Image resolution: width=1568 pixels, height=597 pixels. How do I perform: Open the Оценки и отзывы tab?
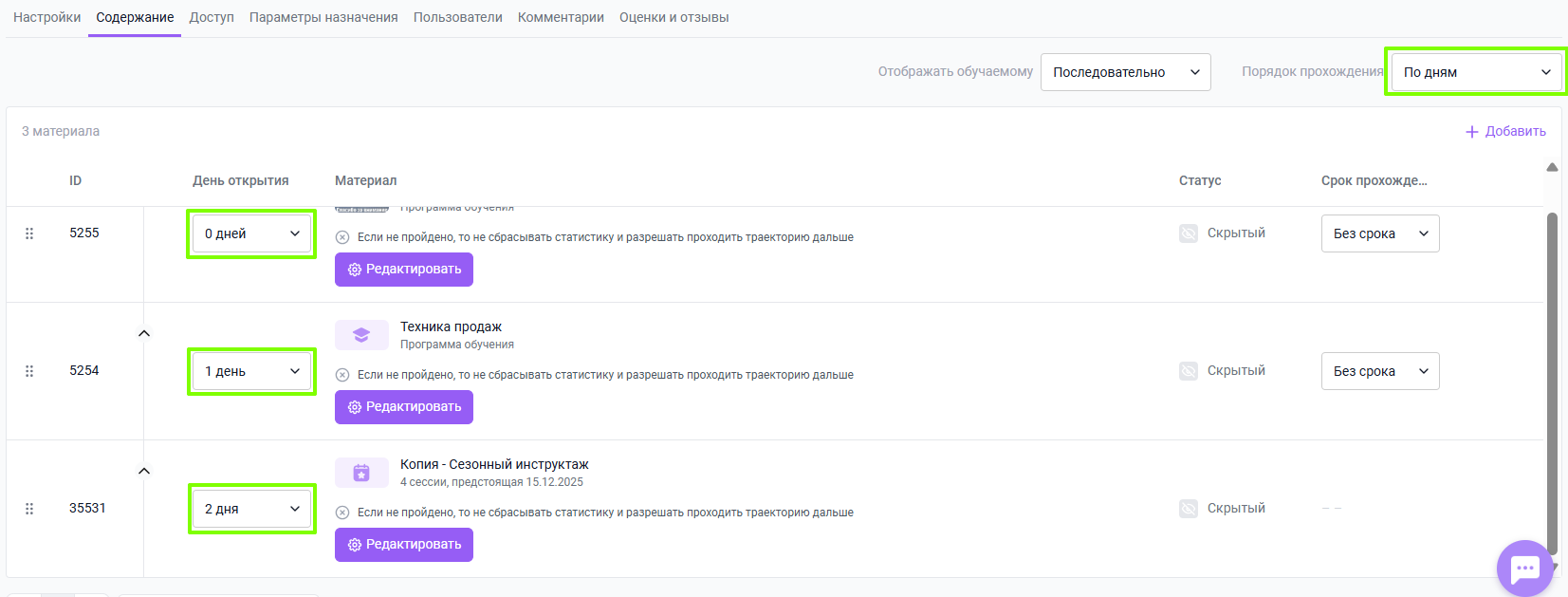coord(673,17)
